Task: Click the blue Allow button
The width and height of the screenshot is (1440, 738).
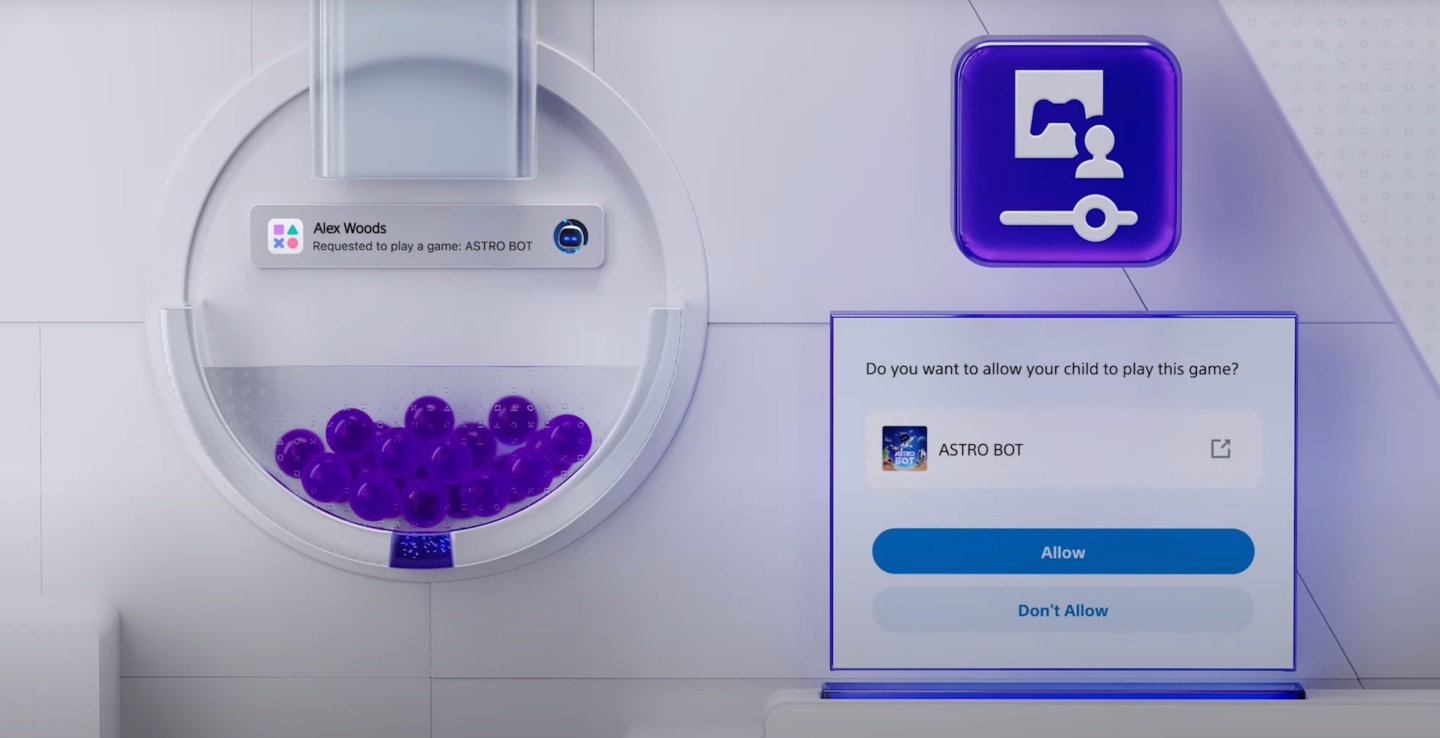Action: pyautogui.click(x=1063, y=552)
